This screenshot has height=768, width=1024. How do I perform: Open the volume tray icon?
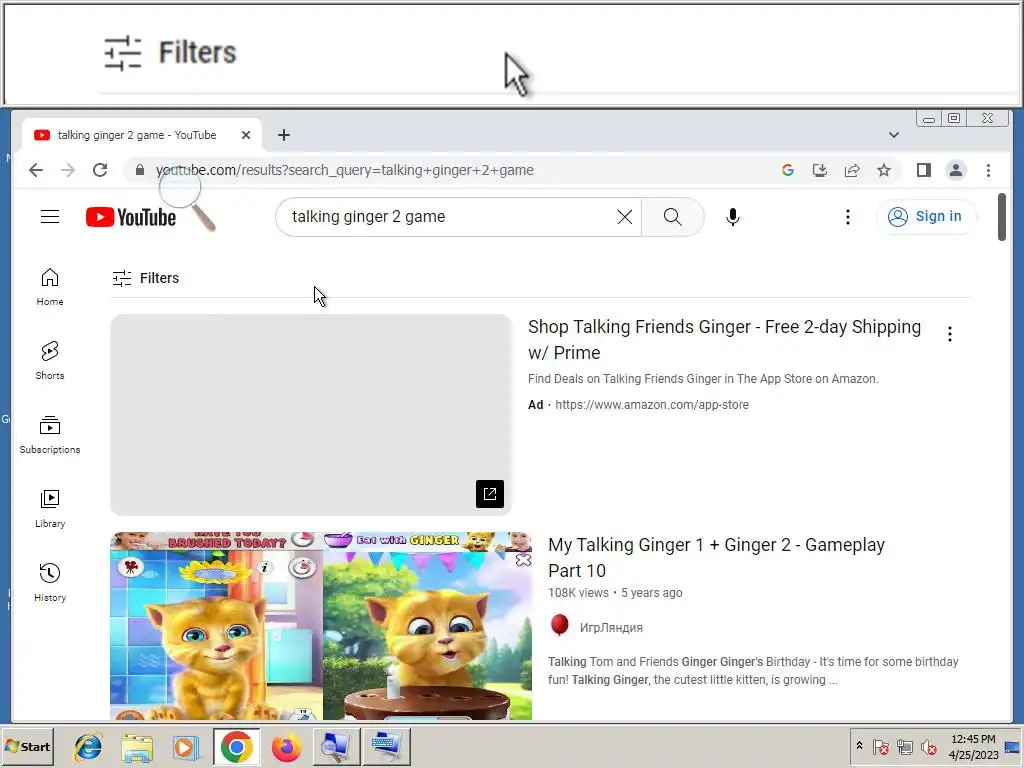(x=928, y=746)
